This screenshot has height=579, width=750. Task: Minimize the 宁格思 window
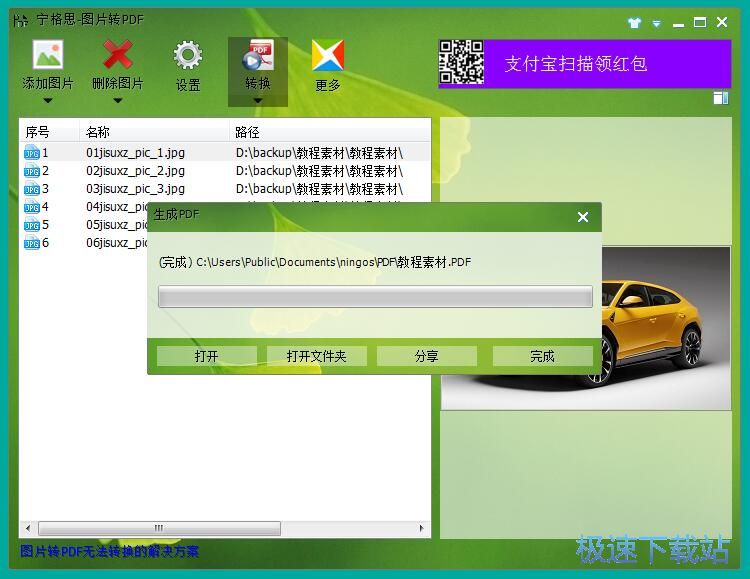[678, 23]
